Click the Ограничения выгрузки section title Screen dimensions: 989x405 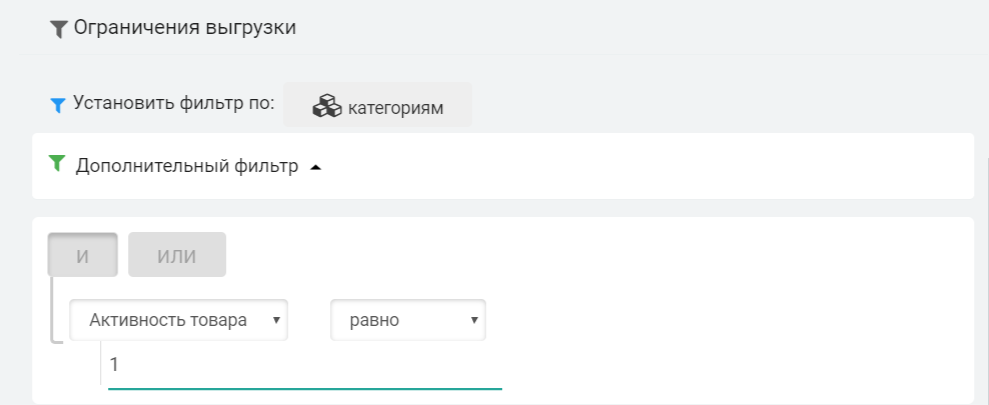click(185, 28)
